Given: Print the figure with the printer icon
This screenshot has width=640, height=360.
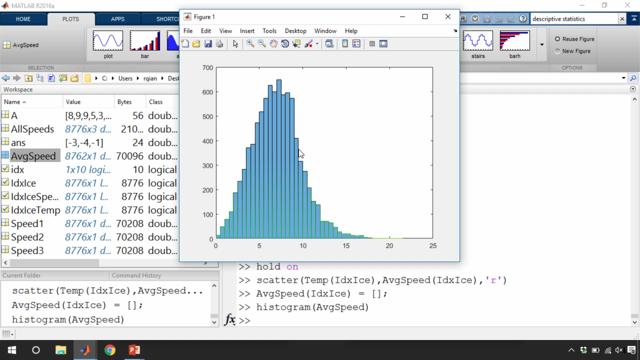Looking at the screenshot, I should pyautogui.click(x=220, y=44).
